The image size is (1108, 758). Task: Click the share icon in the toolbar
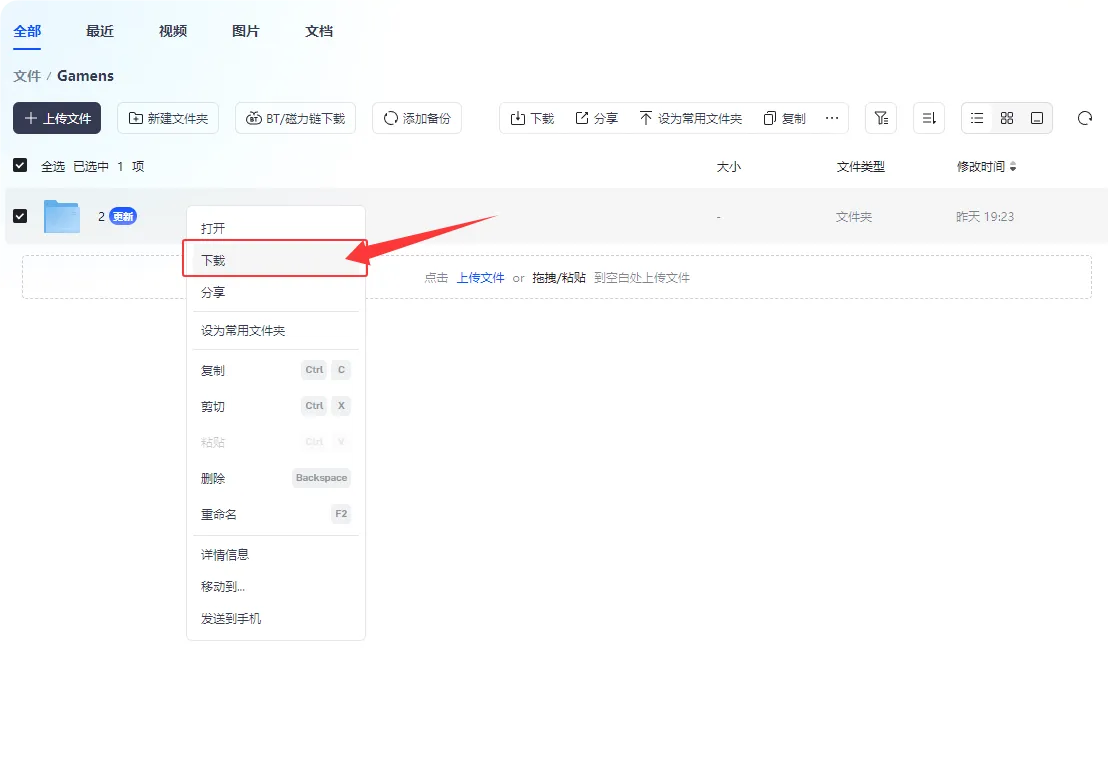coord(587,117)
